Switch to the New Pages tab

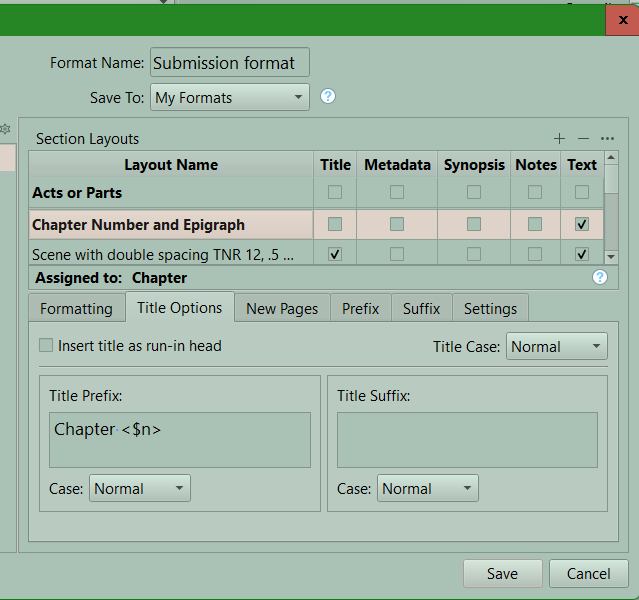point(282,308)
